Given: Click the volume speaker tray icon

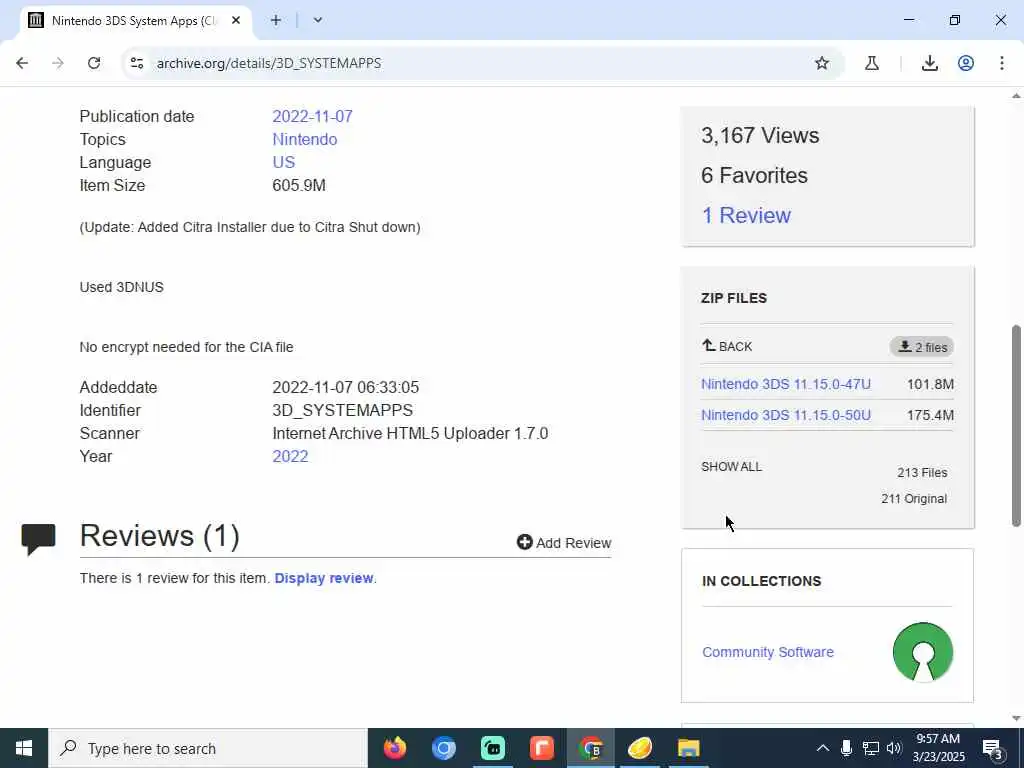Looking at the screenshot, I should (894, 748).
